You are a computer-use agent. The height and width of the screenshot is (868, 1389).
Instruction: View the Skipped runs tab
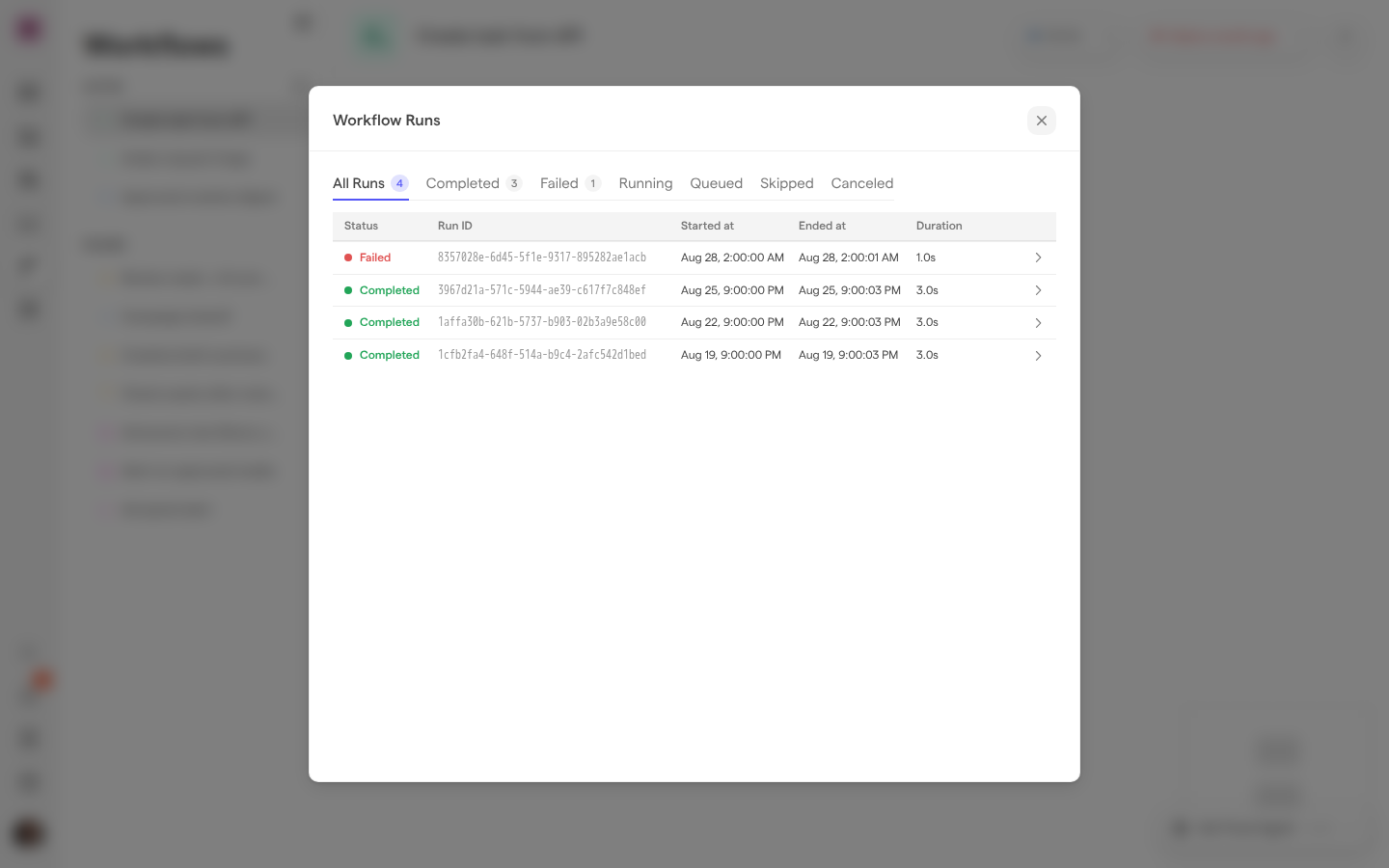pyautogui.click(x=786, y=183)
